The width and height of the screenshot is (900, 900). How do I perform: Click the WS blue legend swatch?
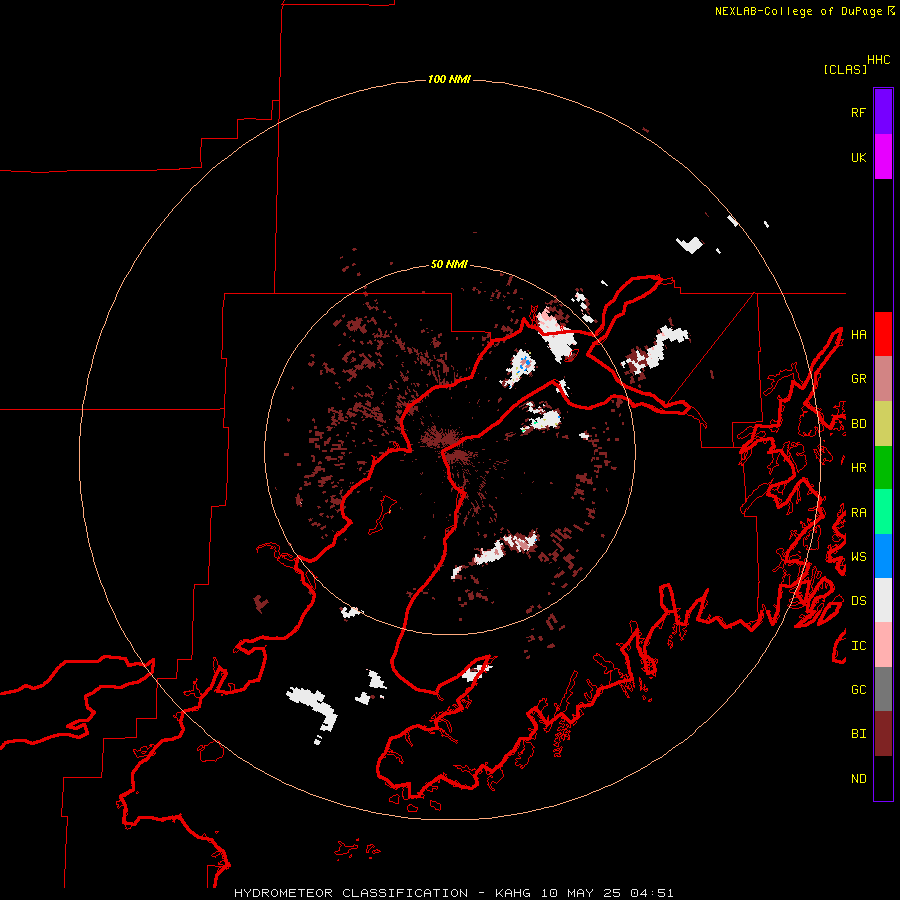(883, 556)
